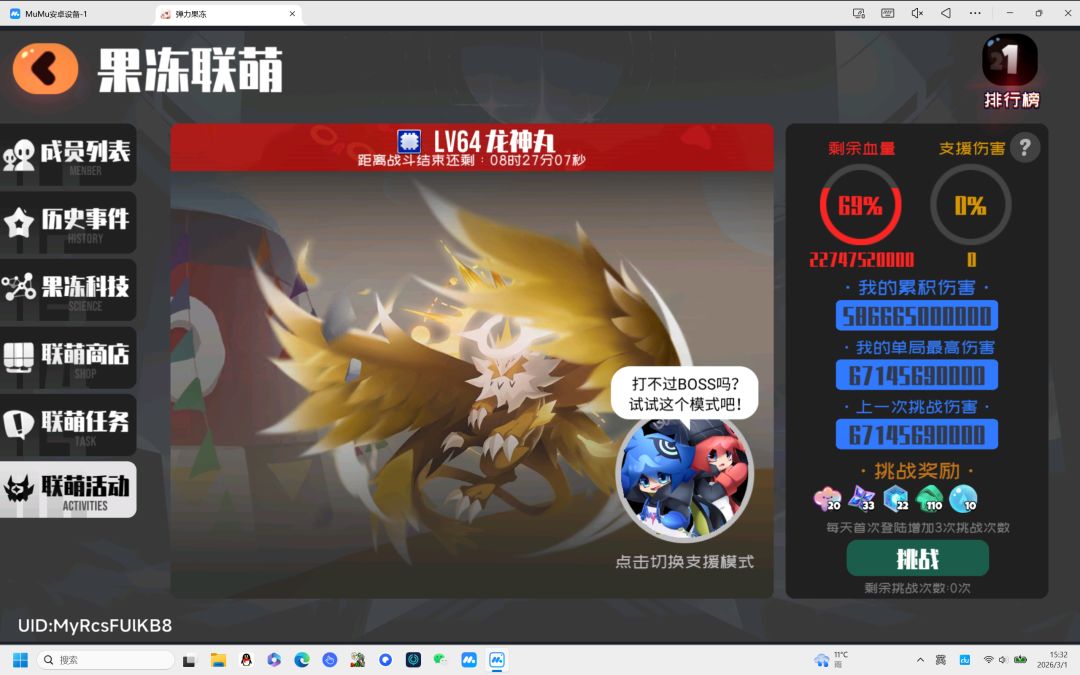The width and height of the screenshot is (1080, 675).
Task: Click the question mark help icon
Action: (1024, 147)
